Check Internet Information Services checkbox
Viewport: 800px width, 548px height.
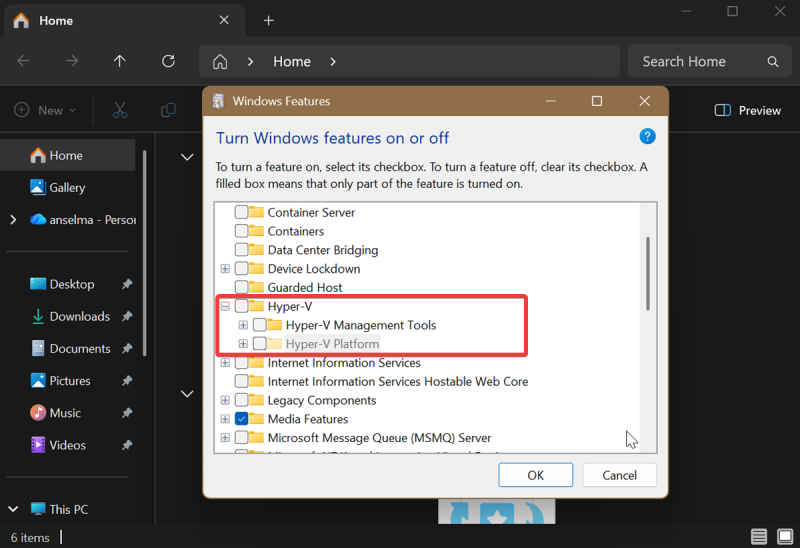pos(241,363)
